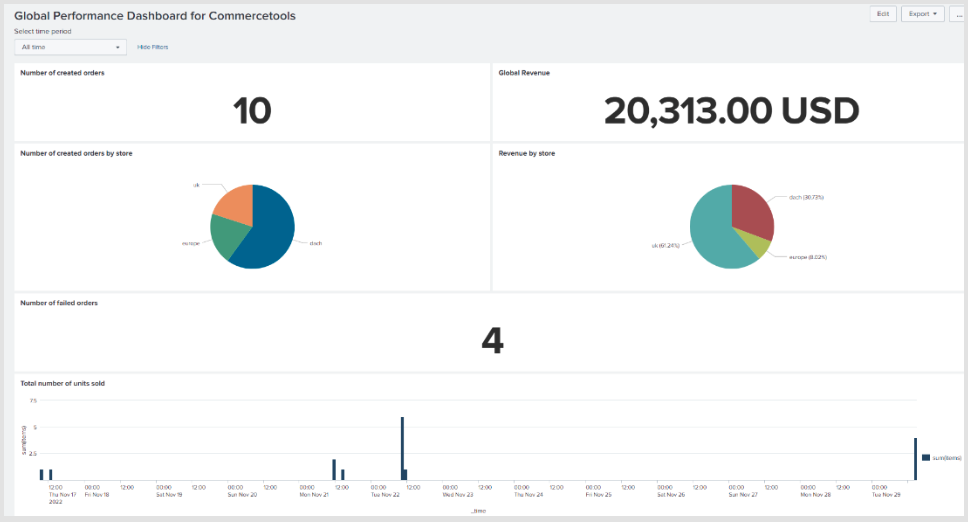Click the failed orders value 4
The image size is (969, 522).
pyautogui.click(x=493, y=340)
